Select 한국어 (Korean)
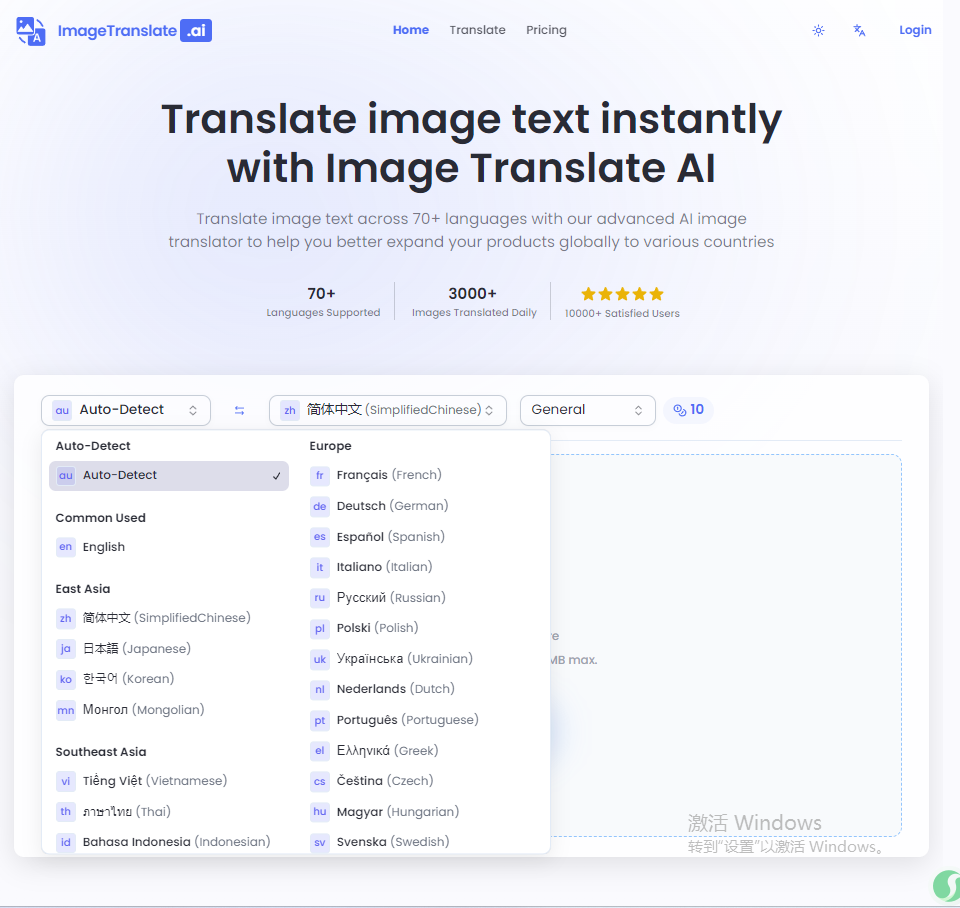The width and height of the screenshot is (960, 908). [168, 679]
